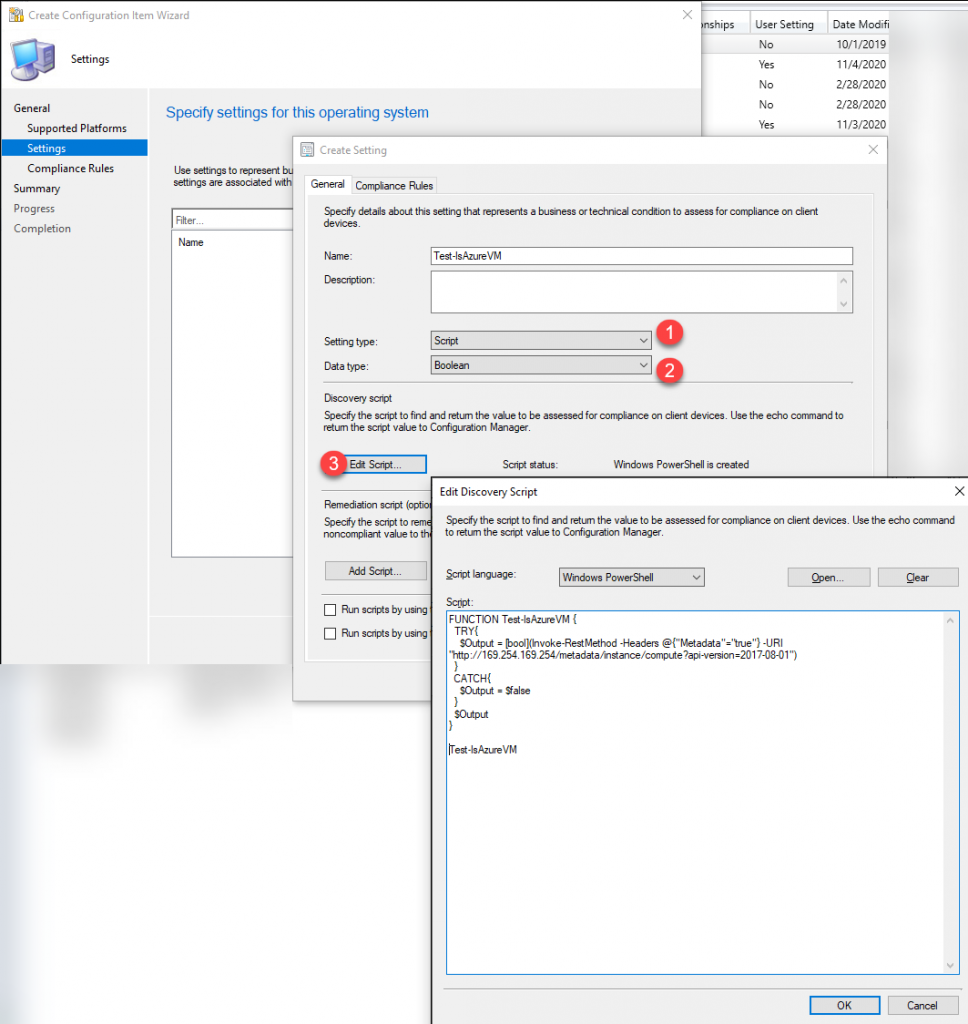The width and height of the screenshot is (968, 1024).
Task: Click the Settings computer icon in wizard header
Action: pyautogui.click(x=33, y=59)
